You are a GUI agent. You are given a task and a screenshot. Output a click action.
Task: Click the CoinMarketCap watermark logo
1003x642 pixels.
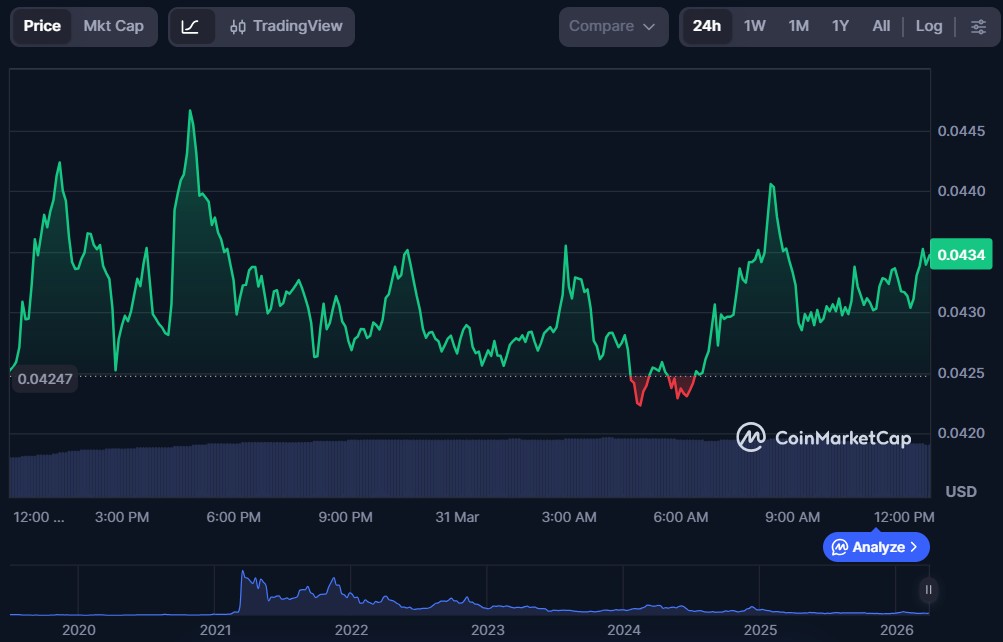click(823, 438)
